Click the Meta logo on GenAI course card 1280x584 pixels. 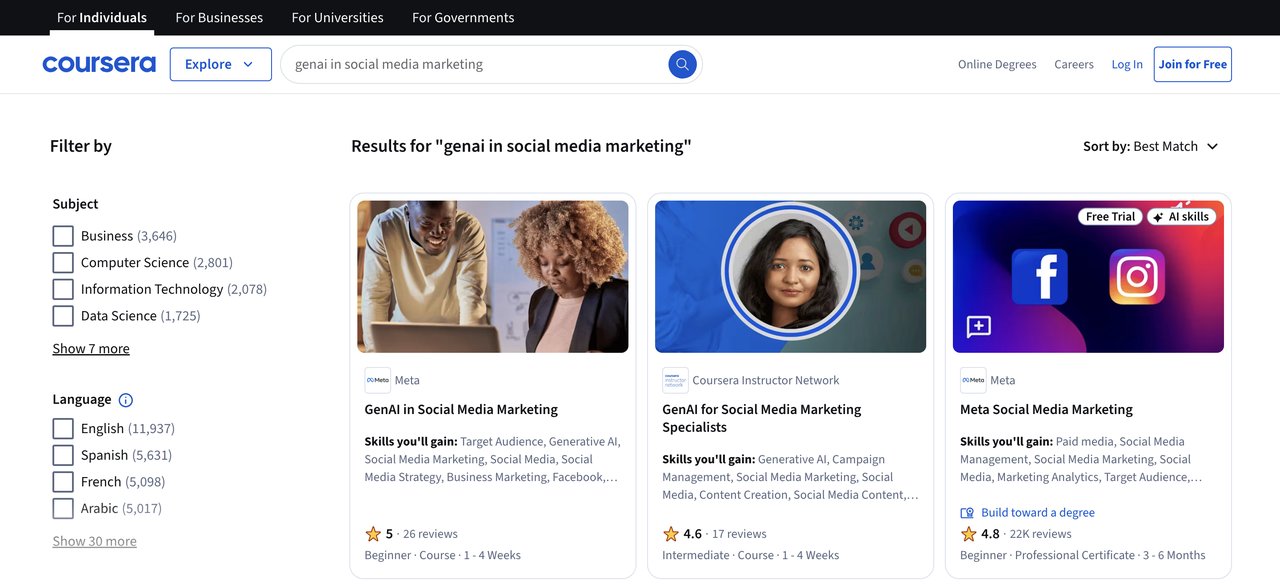377,380
